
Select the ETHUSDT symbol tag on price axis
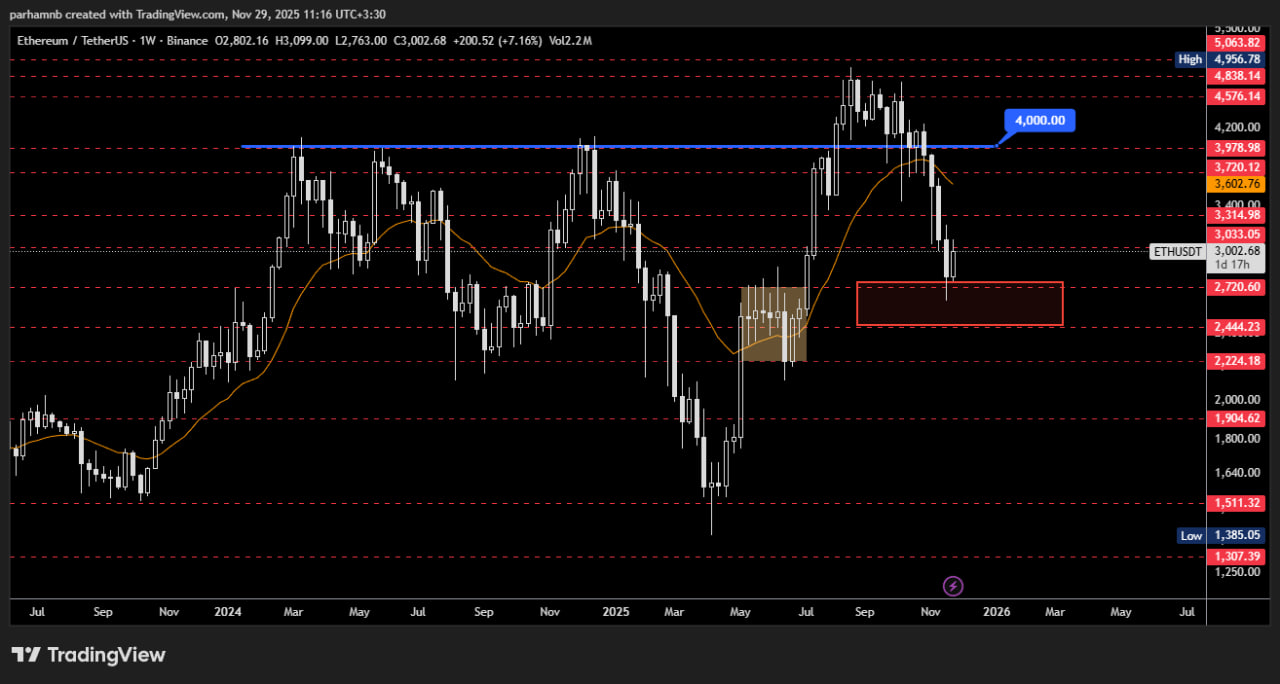point(1177,252)
